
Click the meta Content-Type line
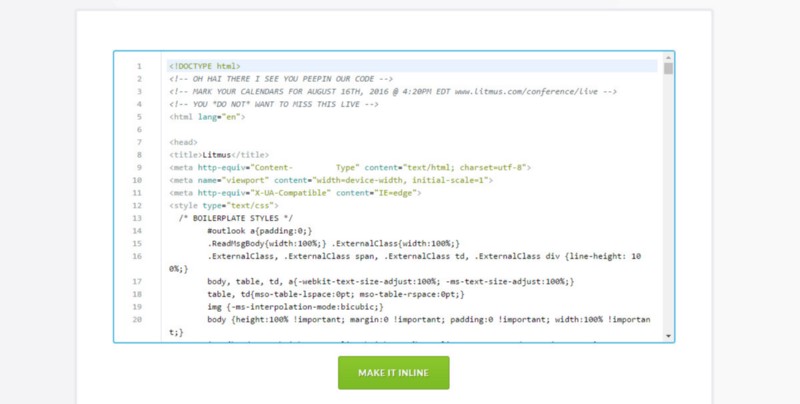click(349, 168)
